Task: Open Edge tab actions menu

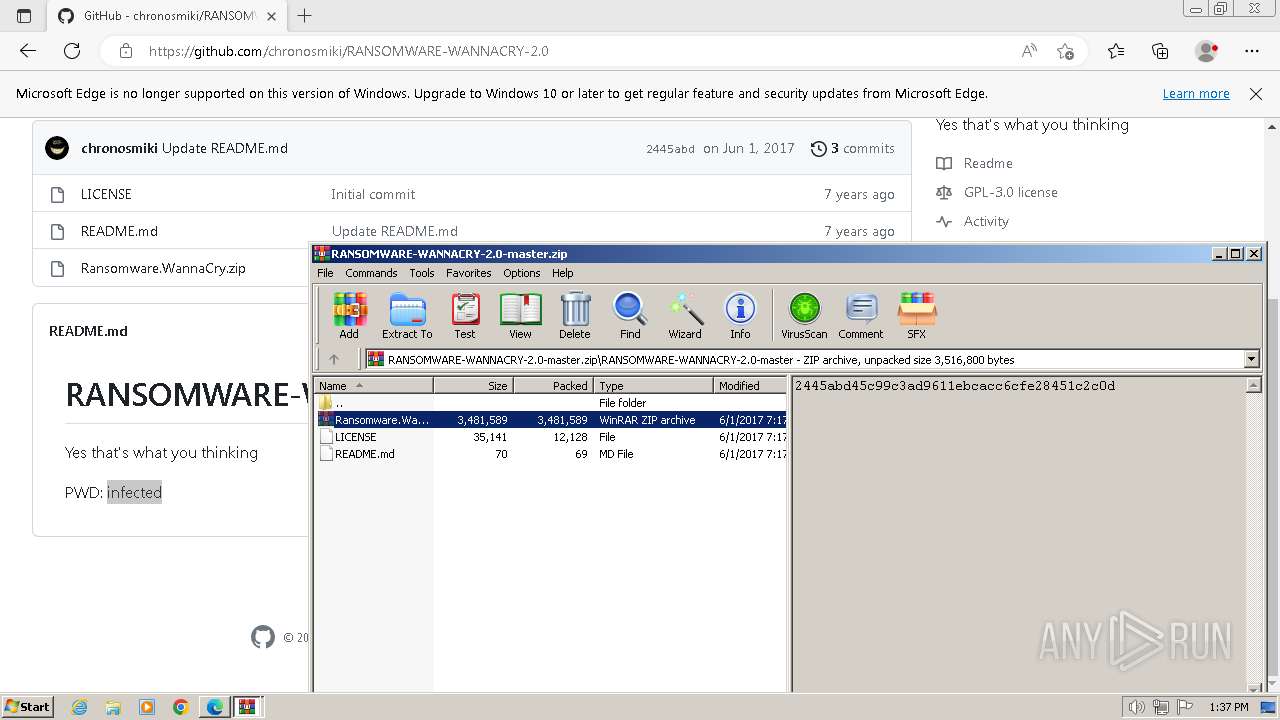Action: [24, 16]
